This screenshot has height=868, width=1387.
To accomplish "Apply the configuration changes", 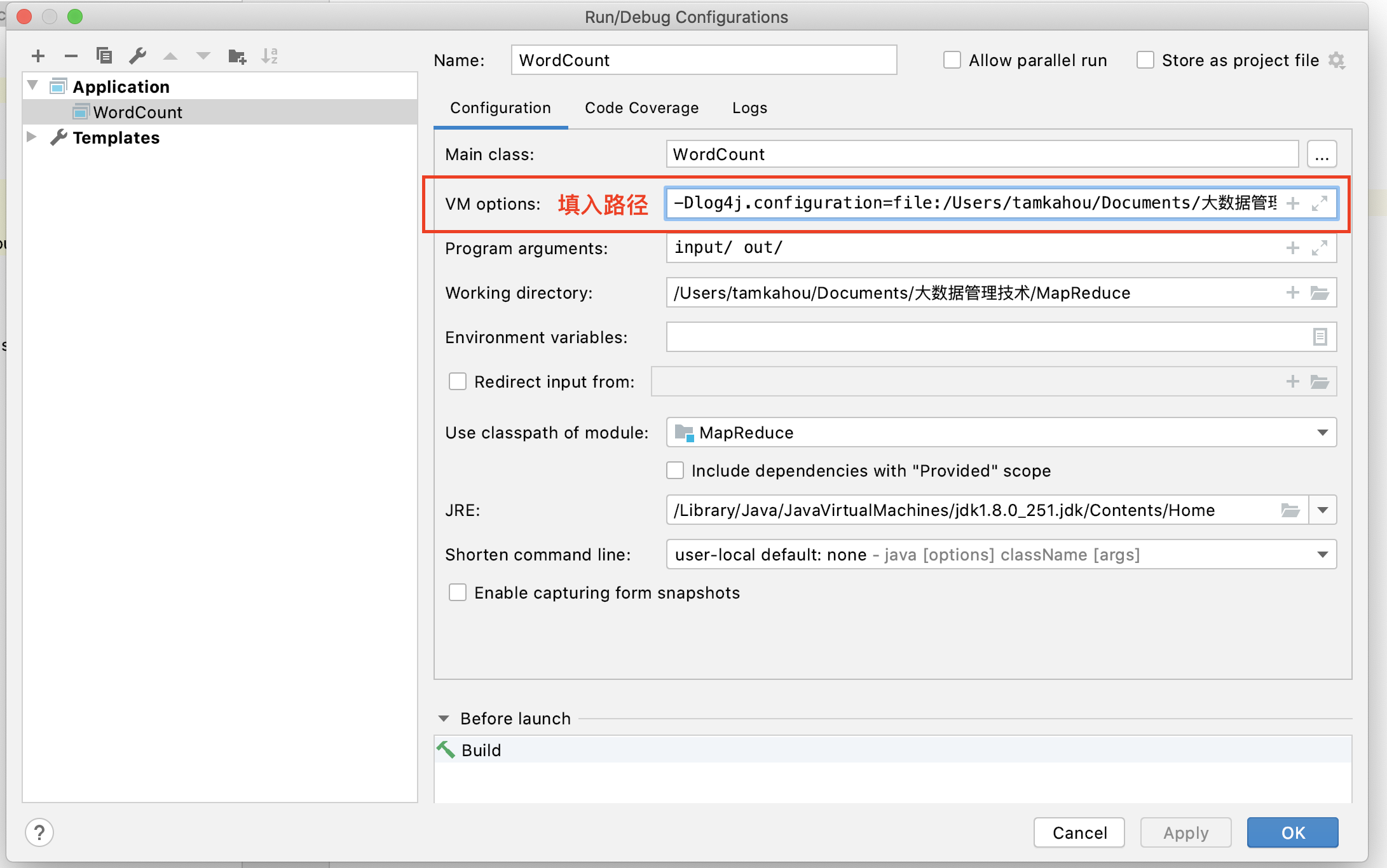I will (x=1185, y=832).
